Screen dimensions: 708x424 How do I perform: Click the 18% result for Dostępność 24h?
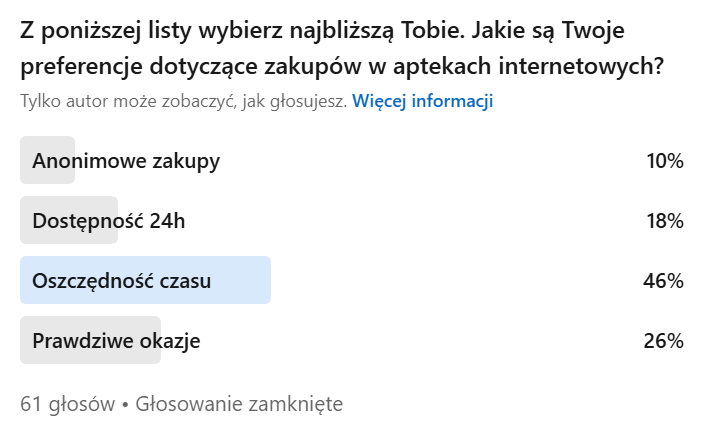pyautogui.click(x=664, y=221)
